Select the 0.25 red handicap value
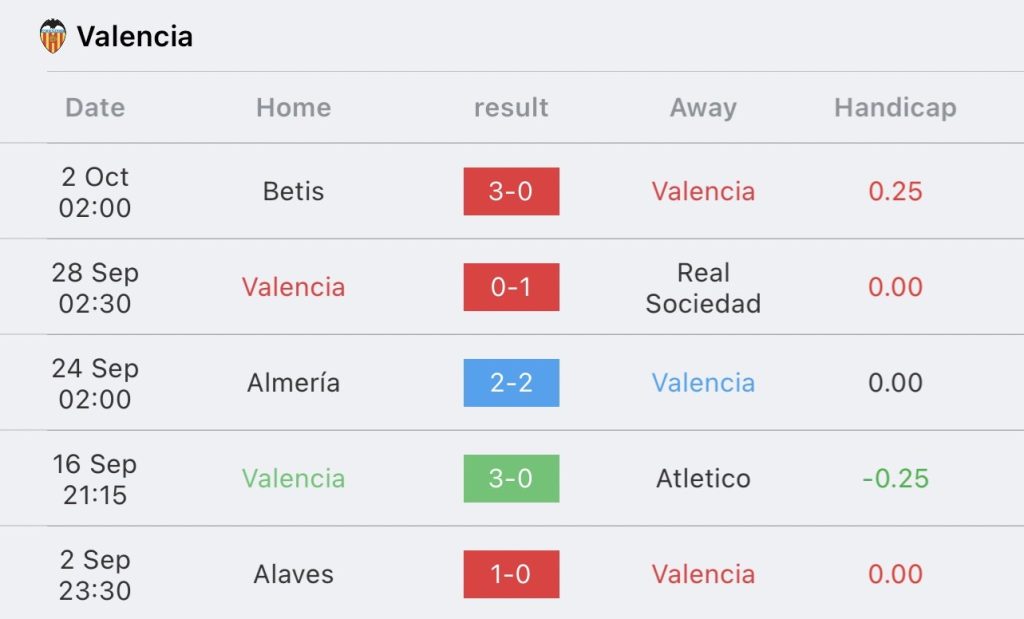The height and width of the screenshot is (619, 1024). point(895,191)
